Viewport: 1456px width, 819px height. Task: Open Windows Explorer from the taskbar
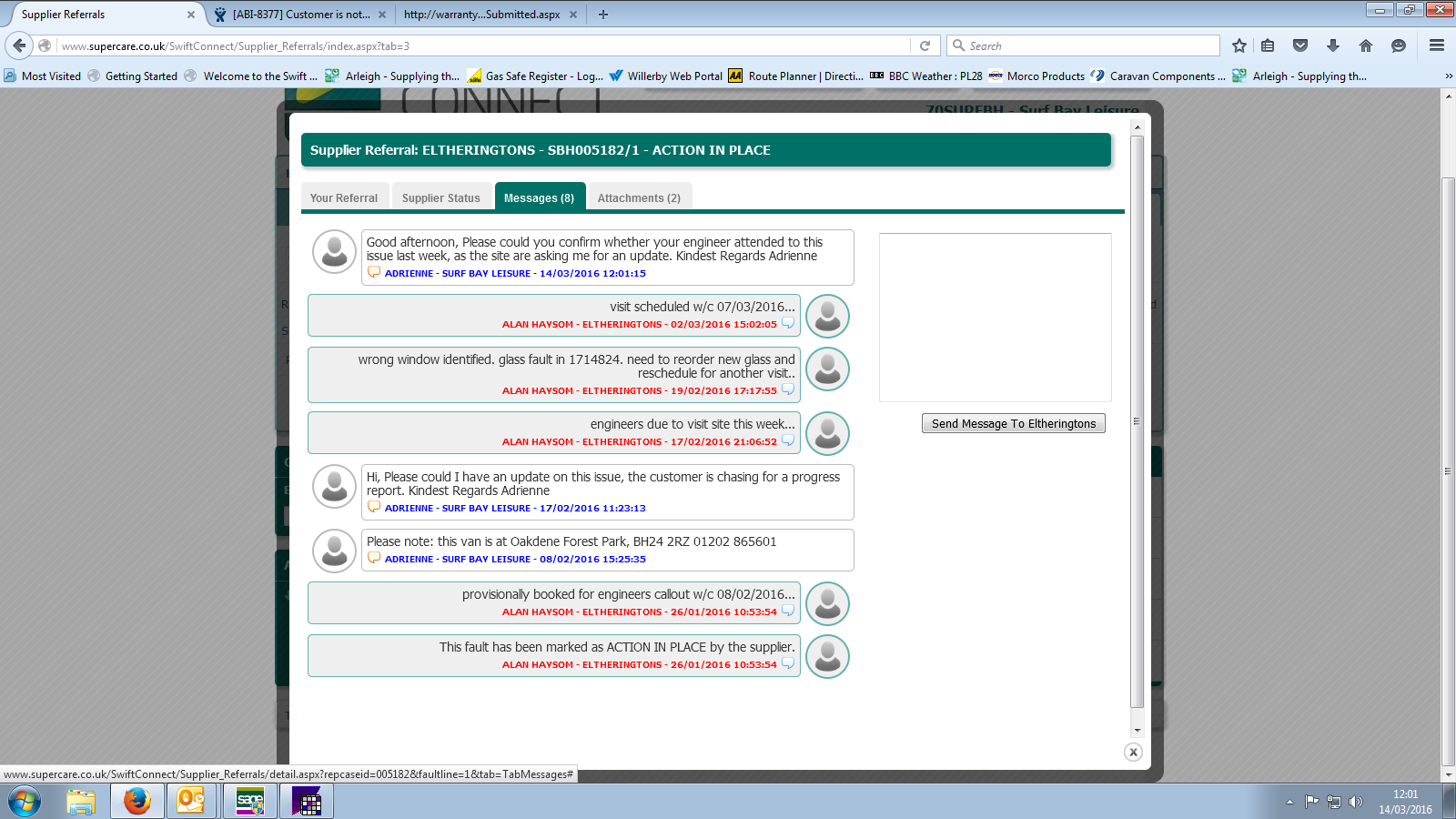(x=81, y=802)
